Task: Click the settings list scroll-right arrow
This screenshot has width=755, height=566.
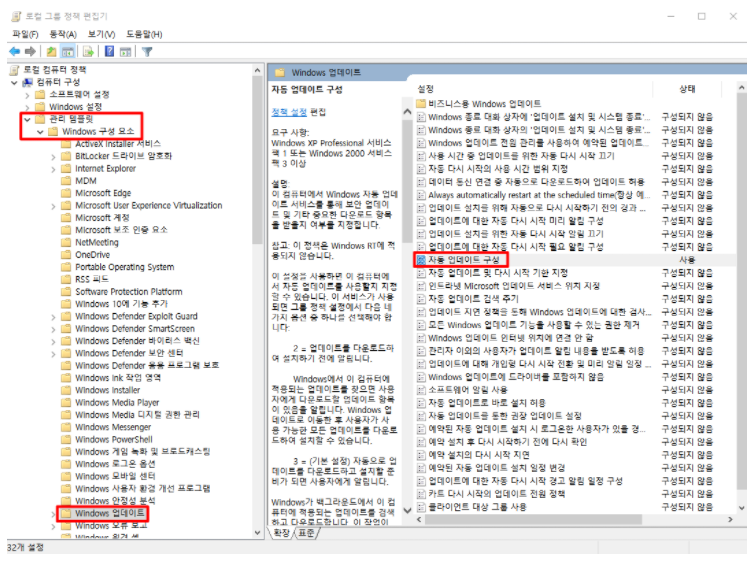Action: coord(730,520)
